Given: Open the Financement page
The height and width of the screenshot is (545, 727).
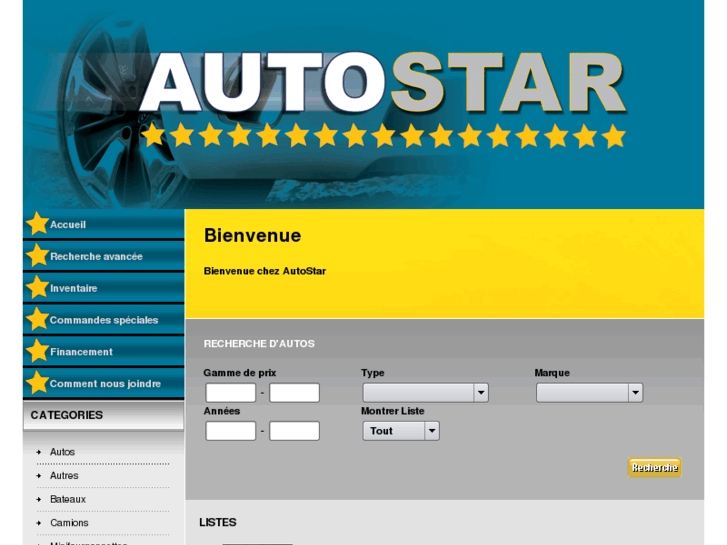Looking at the screenshot, I should point(103,352).
